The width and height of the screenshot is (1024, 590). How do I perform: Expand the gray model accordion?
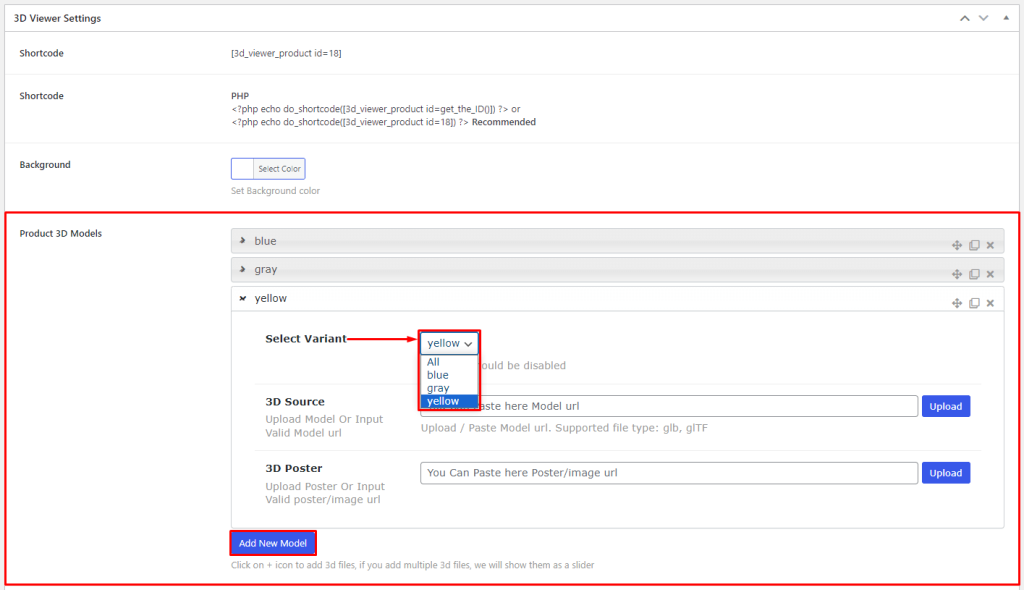[x=243, y=270]
